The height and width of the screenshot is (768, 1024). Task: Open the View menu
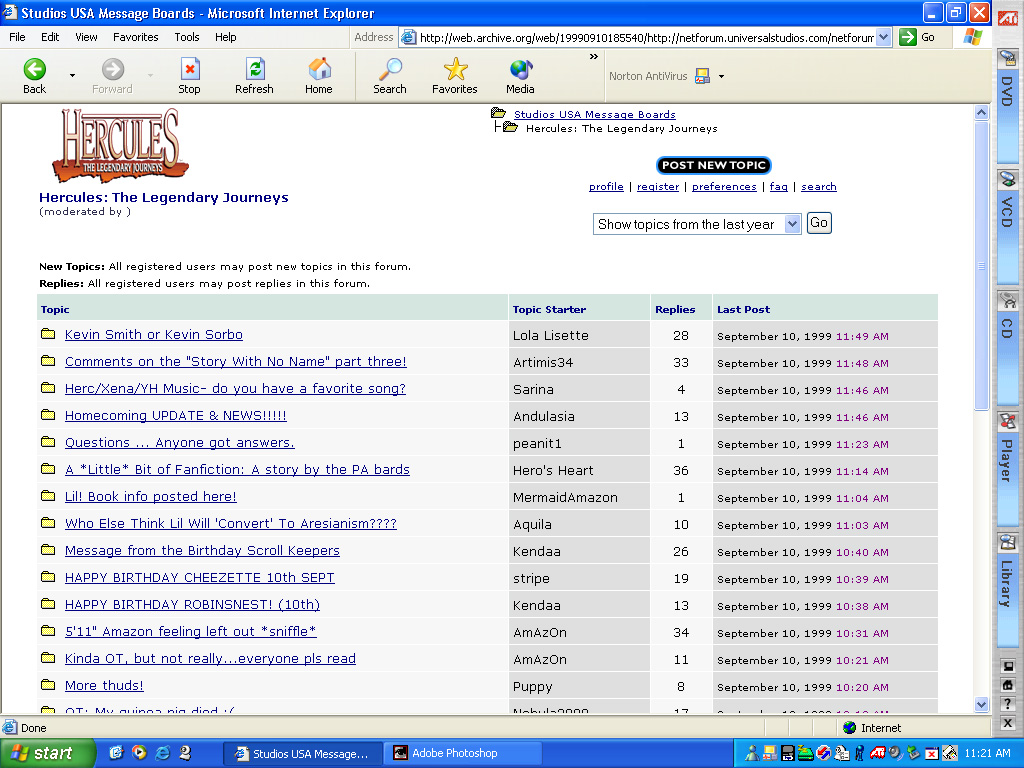[x=86, y=37]
